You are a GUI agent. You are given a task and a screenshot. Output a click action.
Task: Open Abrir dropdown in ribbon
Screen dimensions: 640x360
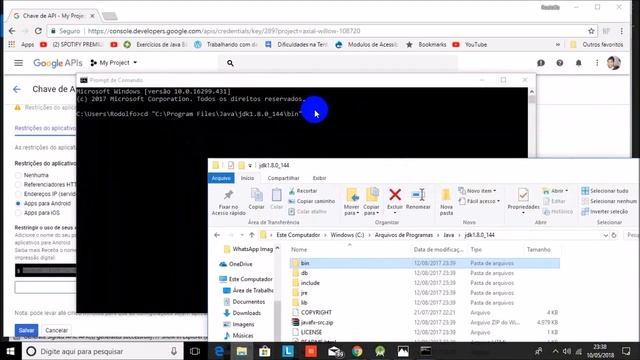point(555,191)
